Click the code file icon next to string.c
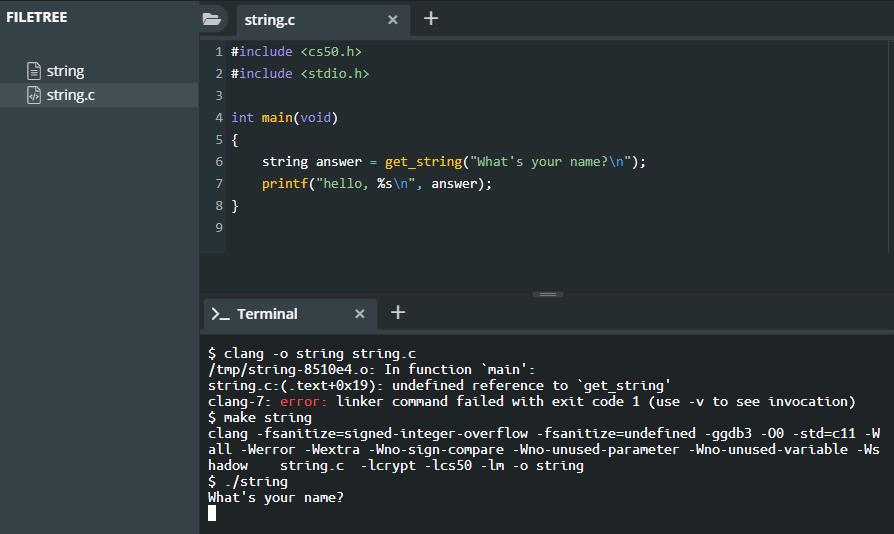 point(34,95)
